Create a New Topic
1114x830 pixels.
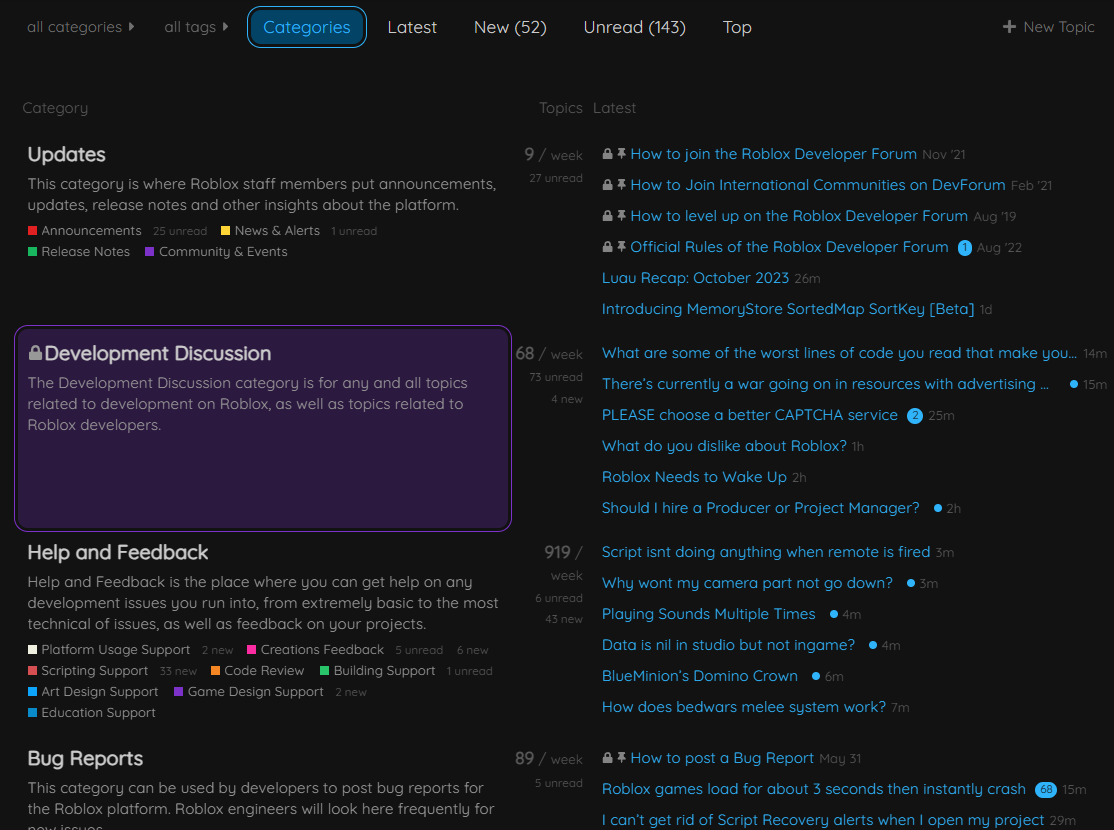[1048, 27]
